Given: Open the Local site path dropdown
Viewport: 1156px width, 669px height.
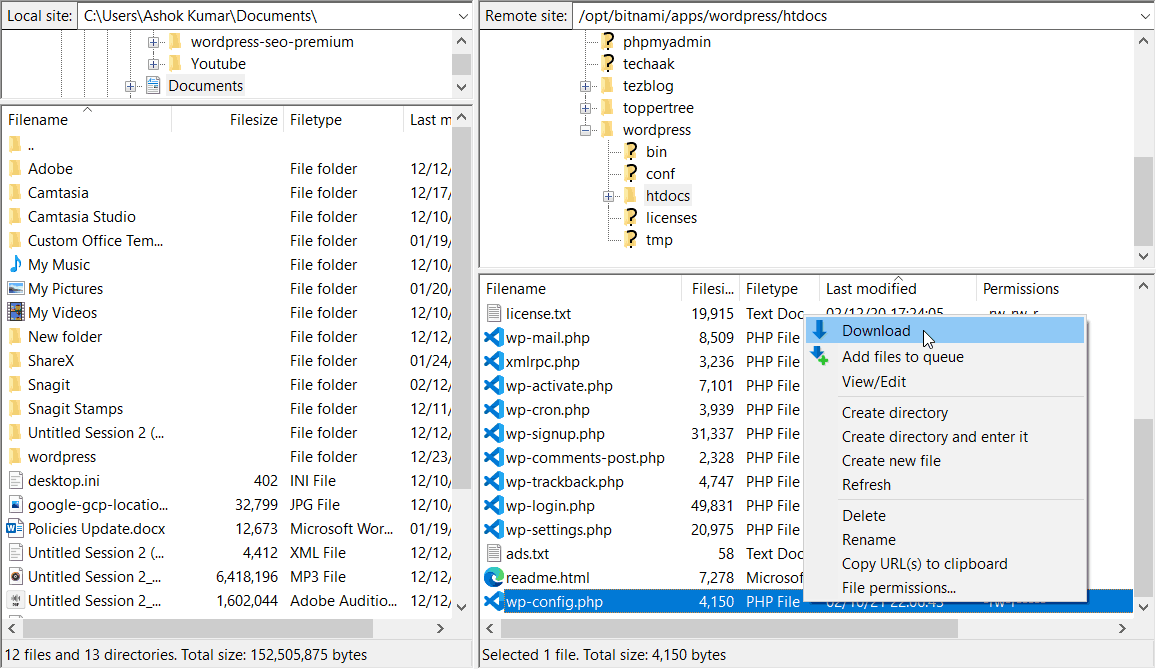Looking at the screenshot, I should 462,15.
